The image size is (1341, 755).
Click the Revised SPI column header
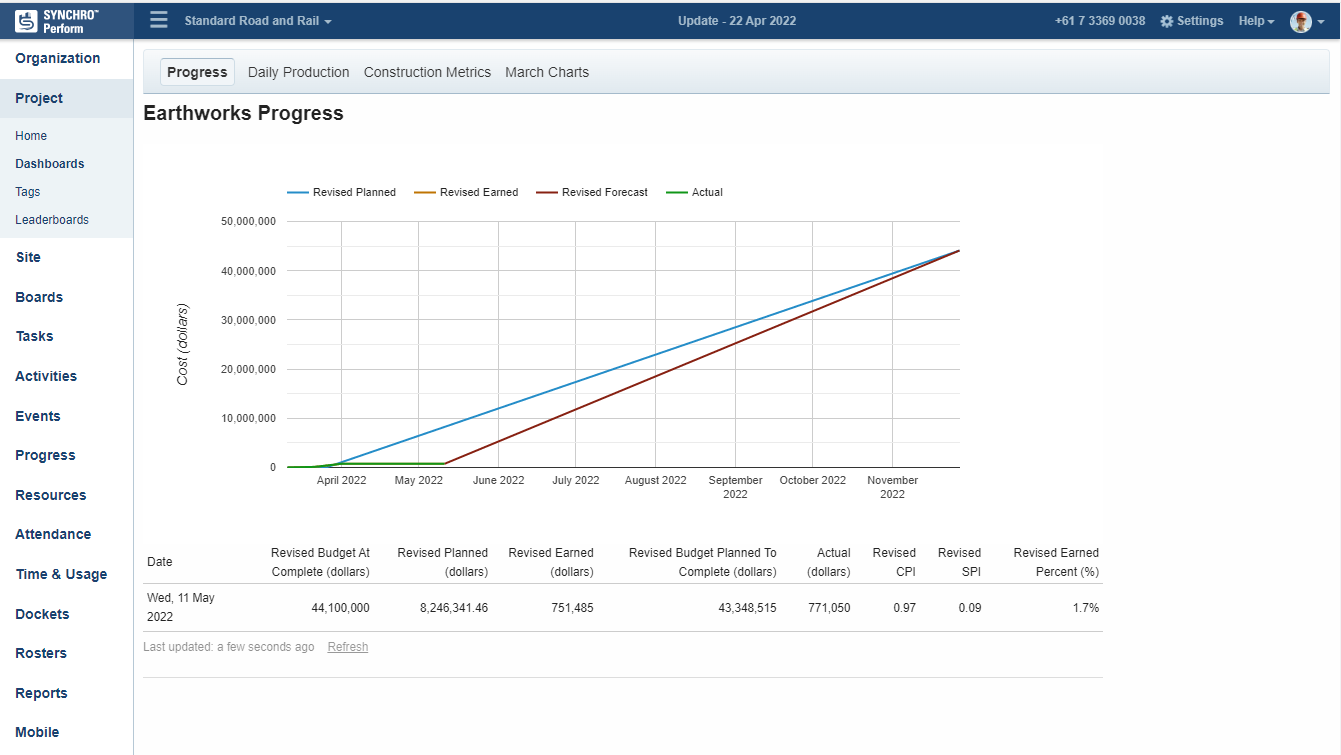click(x=959, y=562)
